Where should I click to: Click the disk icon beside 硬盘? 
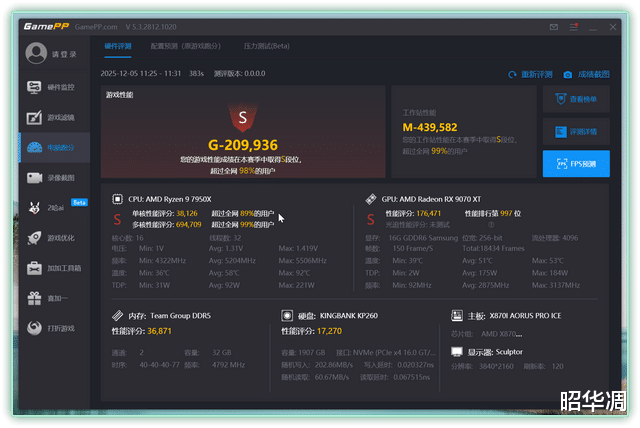[x=287, y=315]
